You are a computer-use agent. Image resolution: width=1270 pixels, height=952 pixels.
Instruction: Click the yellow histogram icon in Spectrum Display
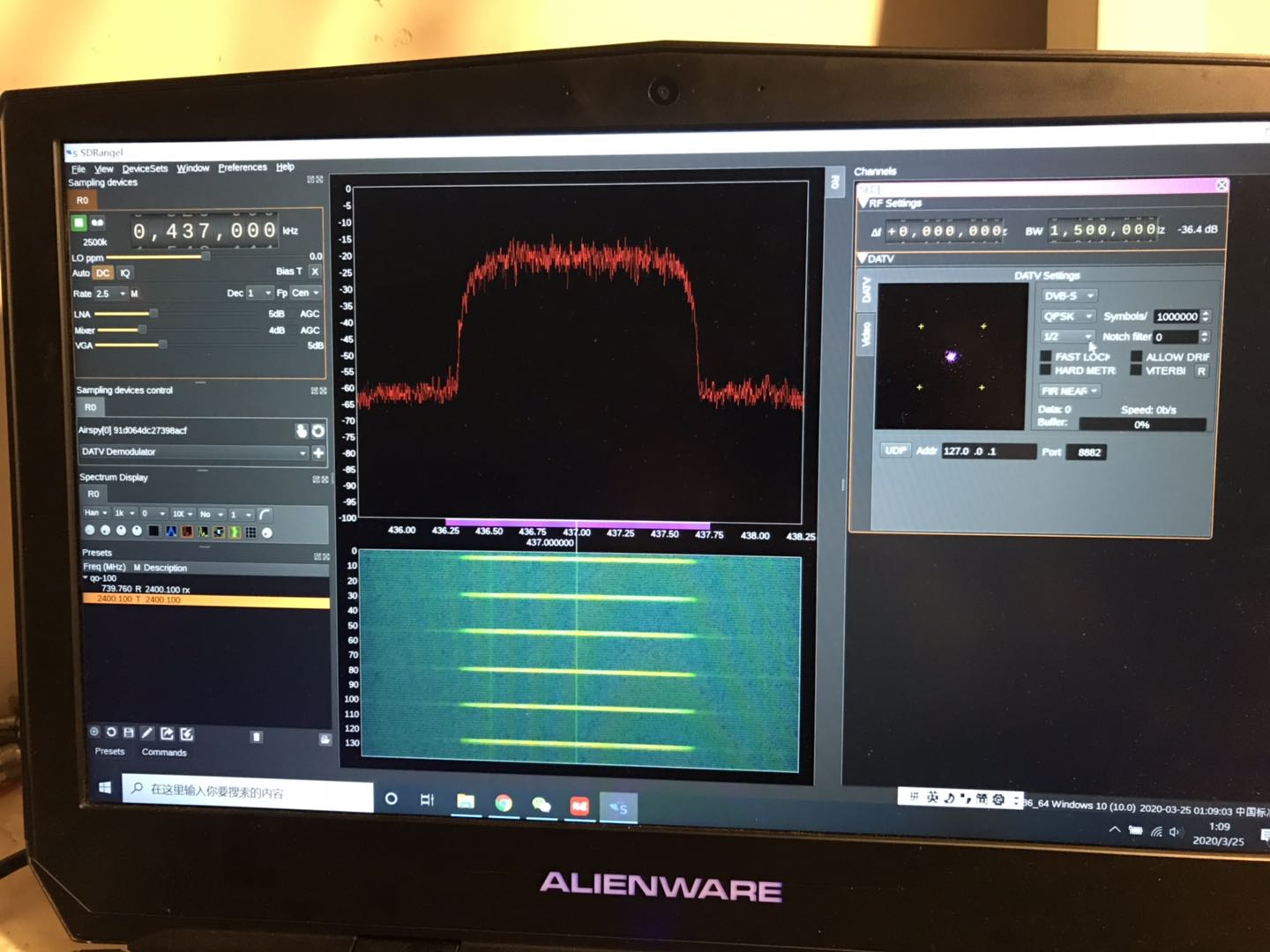pyautogui.click(x=203, y=532)
